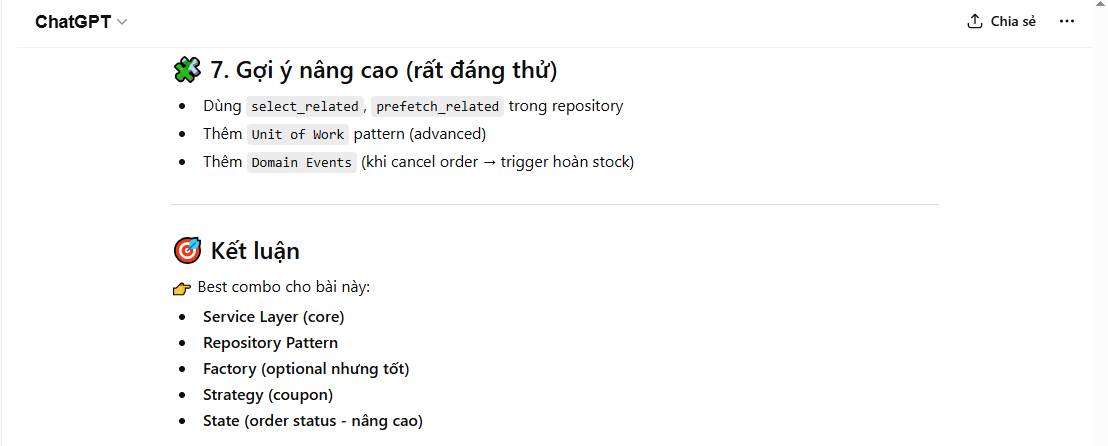This screenshot has width=1108, height=446.
Task: Click "Factory (optional nhưng tốt)" bullet item
Action: [x=306, y=368]
